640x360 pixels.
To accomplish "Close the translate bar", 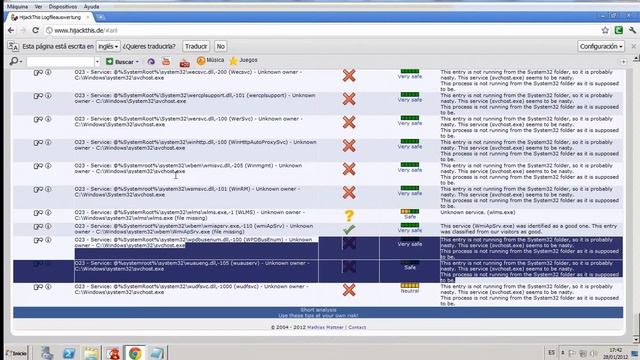I will coord(633,47).
